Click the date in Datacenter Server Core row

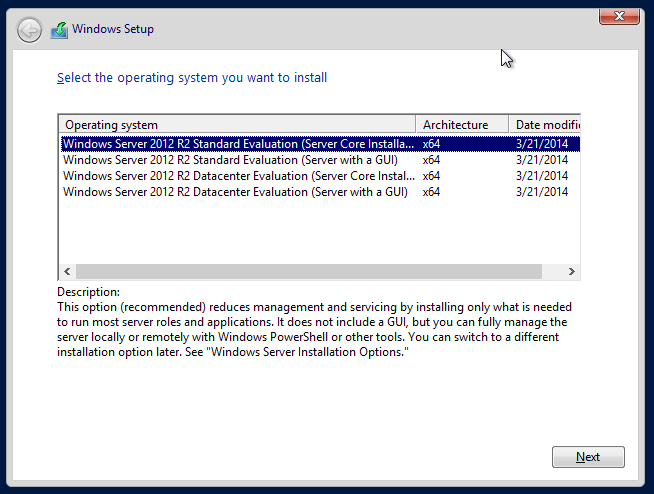541,176
